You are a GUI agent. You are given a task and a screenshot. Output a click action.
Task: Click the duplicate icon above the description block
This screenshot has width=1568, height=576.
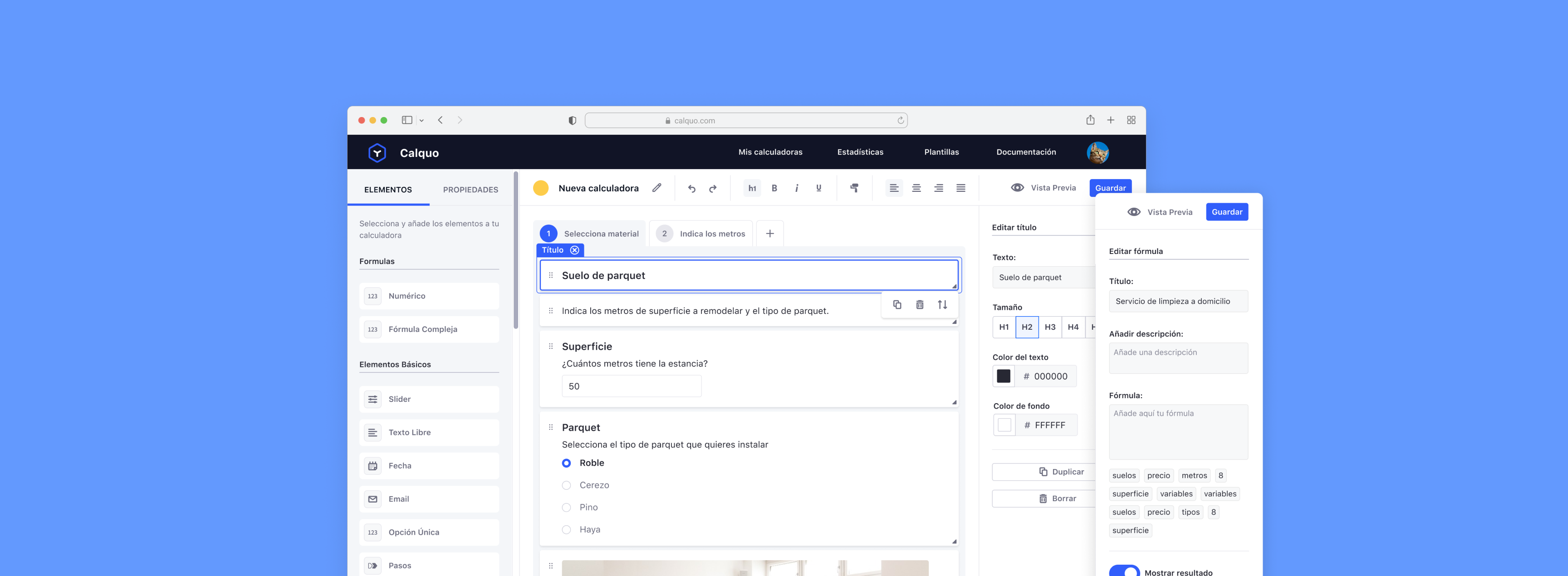point(897,304)
